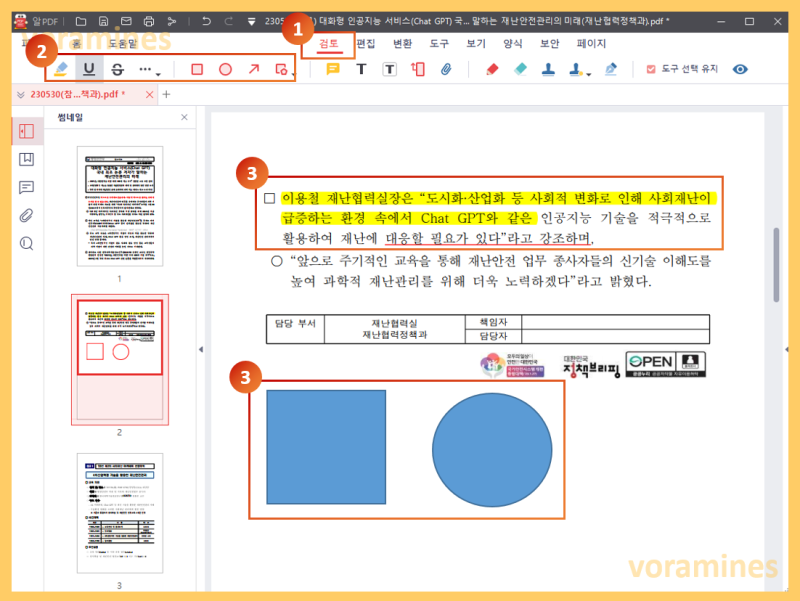Open the 도구 ribbon tab
The width and height of the screenshot is (800, 601).
(439, 44)
